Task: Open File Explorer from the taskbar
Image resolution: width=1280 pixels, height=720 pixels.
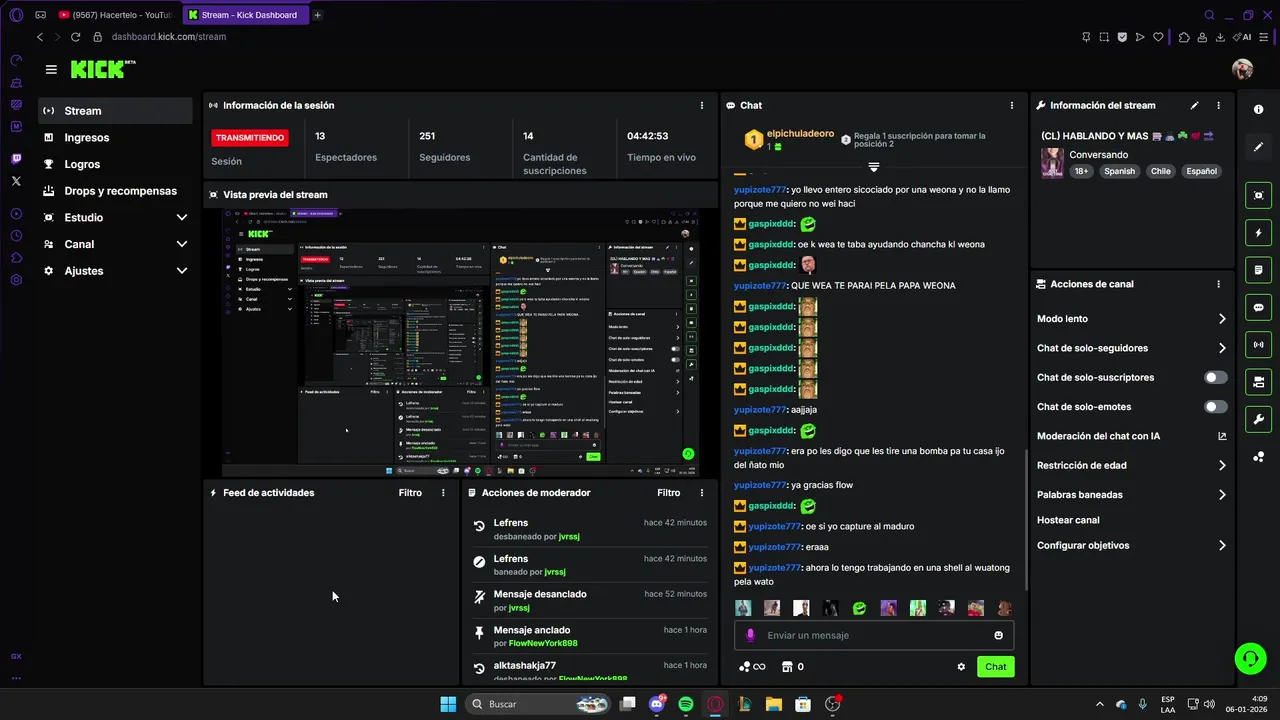Action: coord(773,704)
